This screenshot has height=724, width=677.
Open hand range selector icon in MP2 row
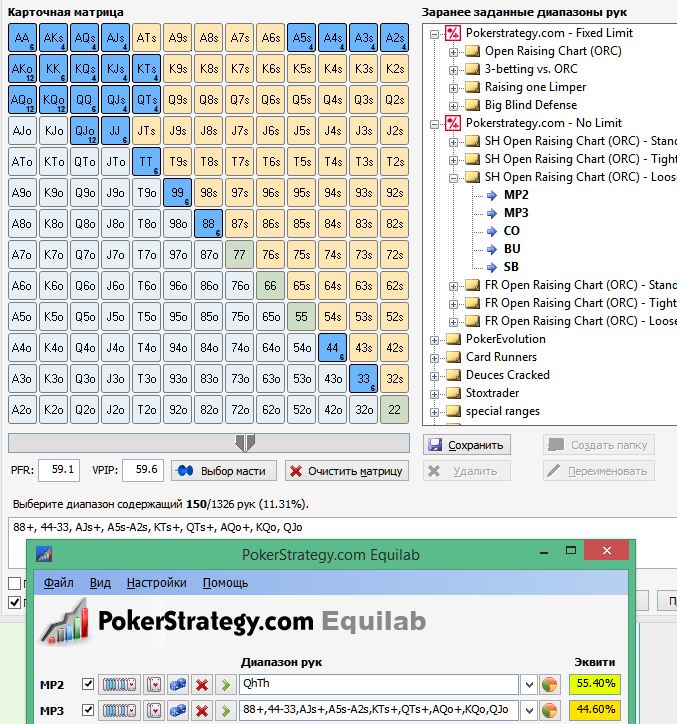point(120,685)
